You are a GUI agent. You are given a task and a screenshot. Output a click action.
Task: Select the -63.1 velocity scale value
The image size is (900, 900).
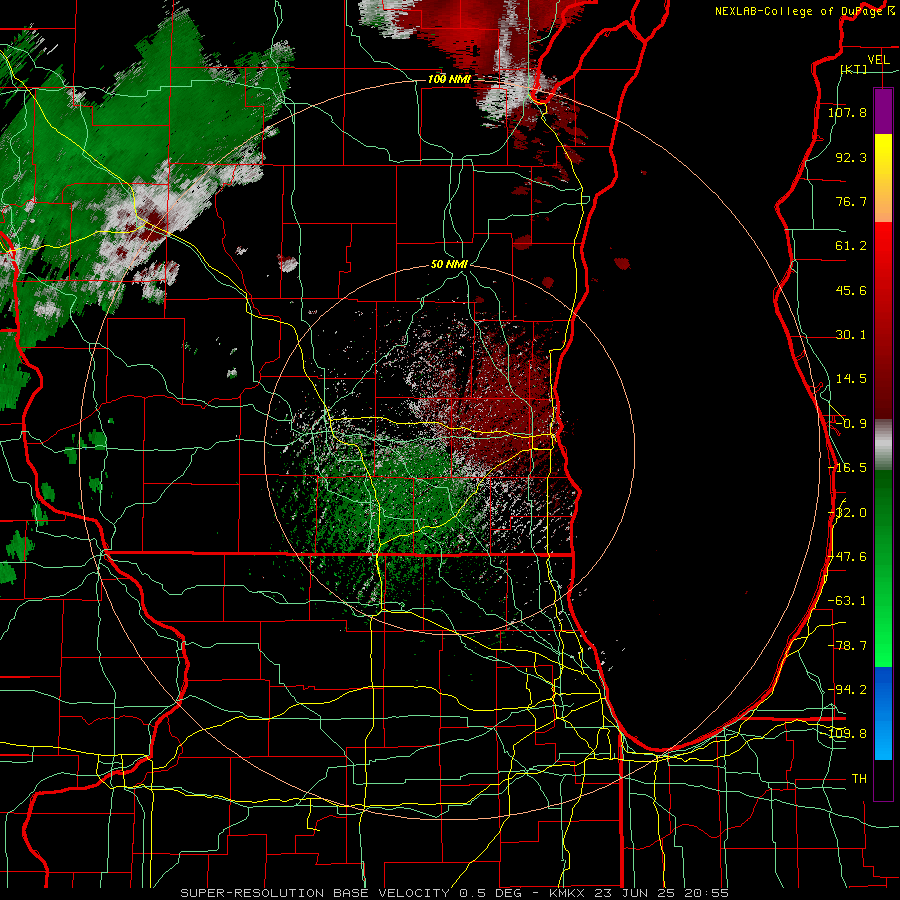(847, 601)
